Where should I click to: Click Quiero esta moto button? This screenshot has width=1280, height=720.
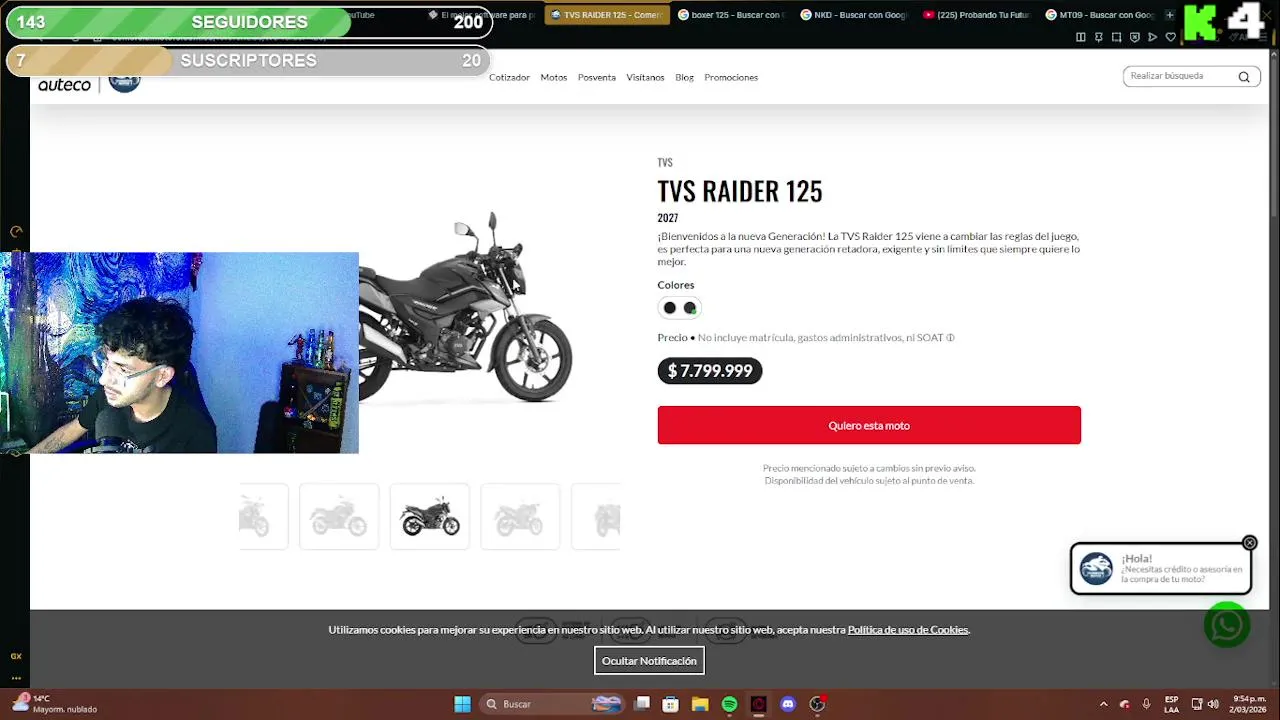[869, 425]
